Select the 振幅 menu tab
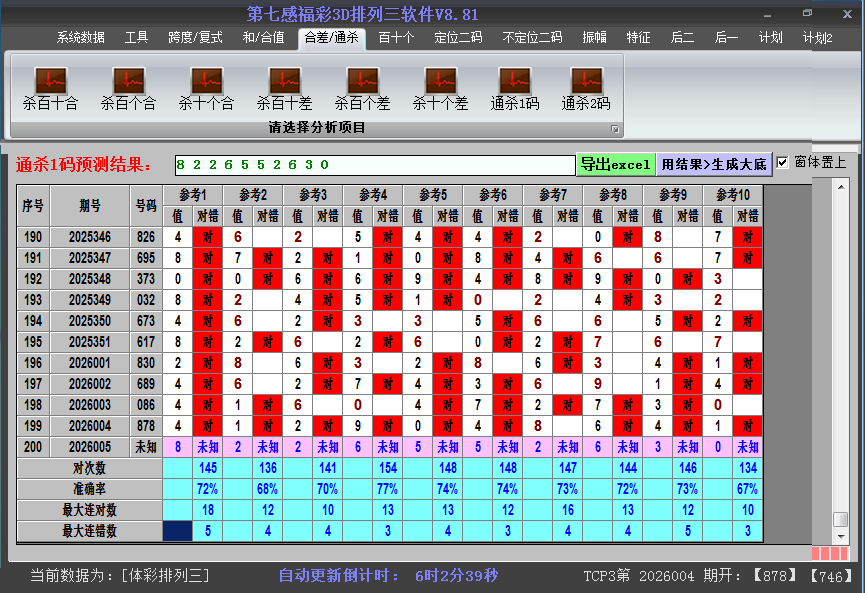This screenshot has width=865, height=593. tap(595, 38)
